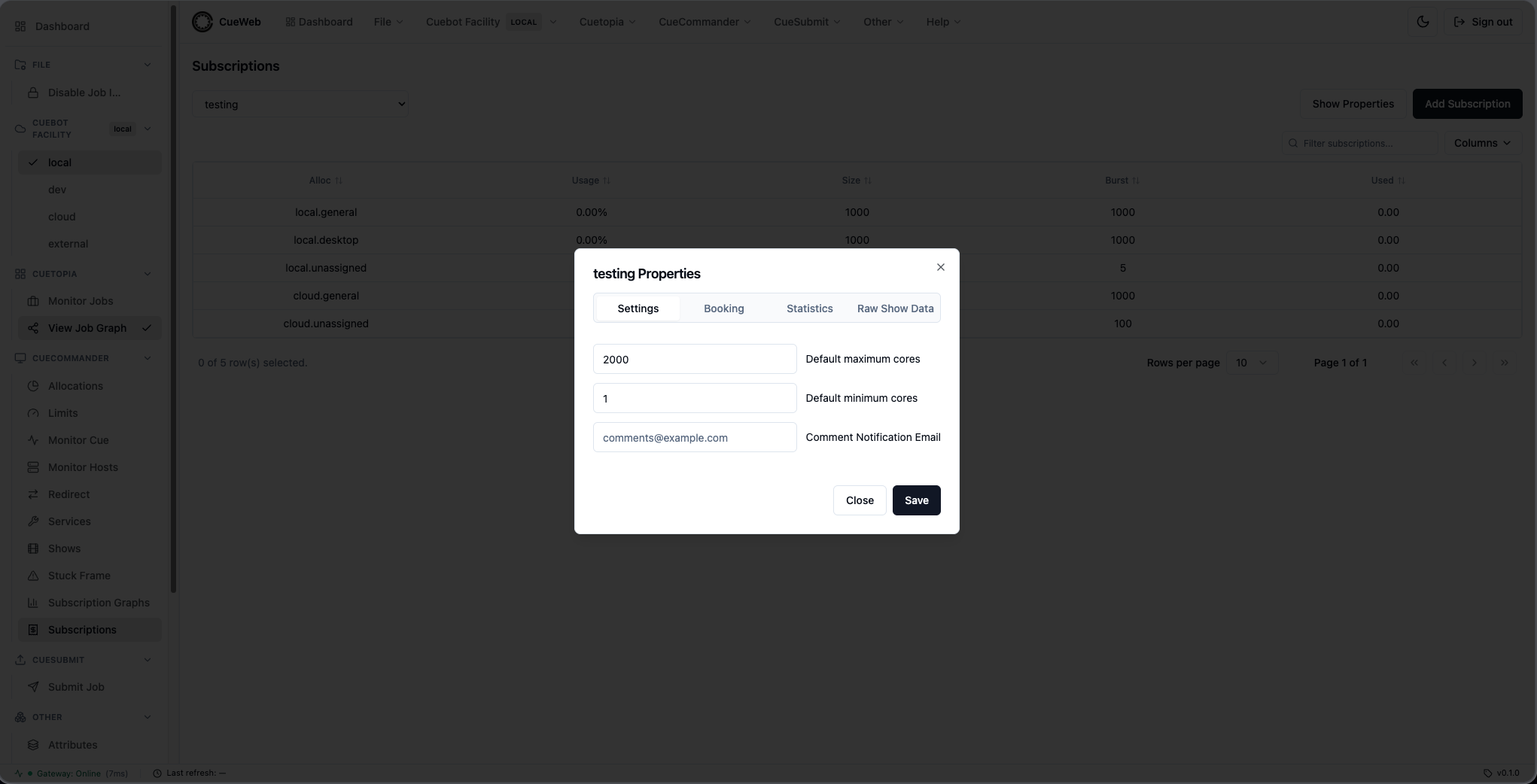
Task: Toggle the dark mode moon icon
Action: coord(1423,22)
